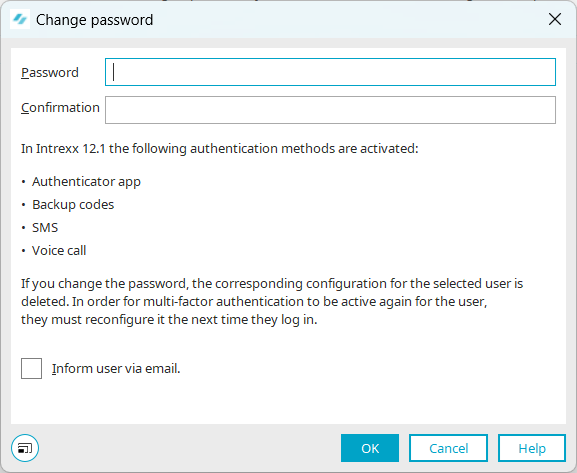Click the 'Change password' title text
The width and height of the screenshot is (577, 473).
click(x=94, y=20)
